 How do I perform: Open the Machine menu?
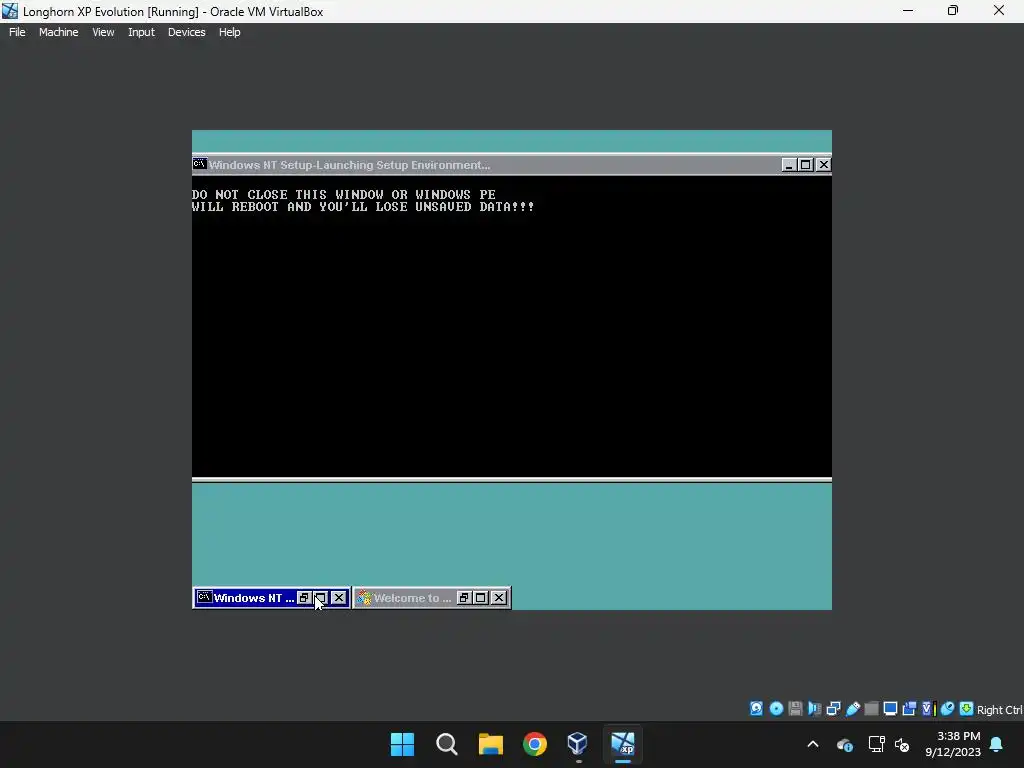pos(58,32)
